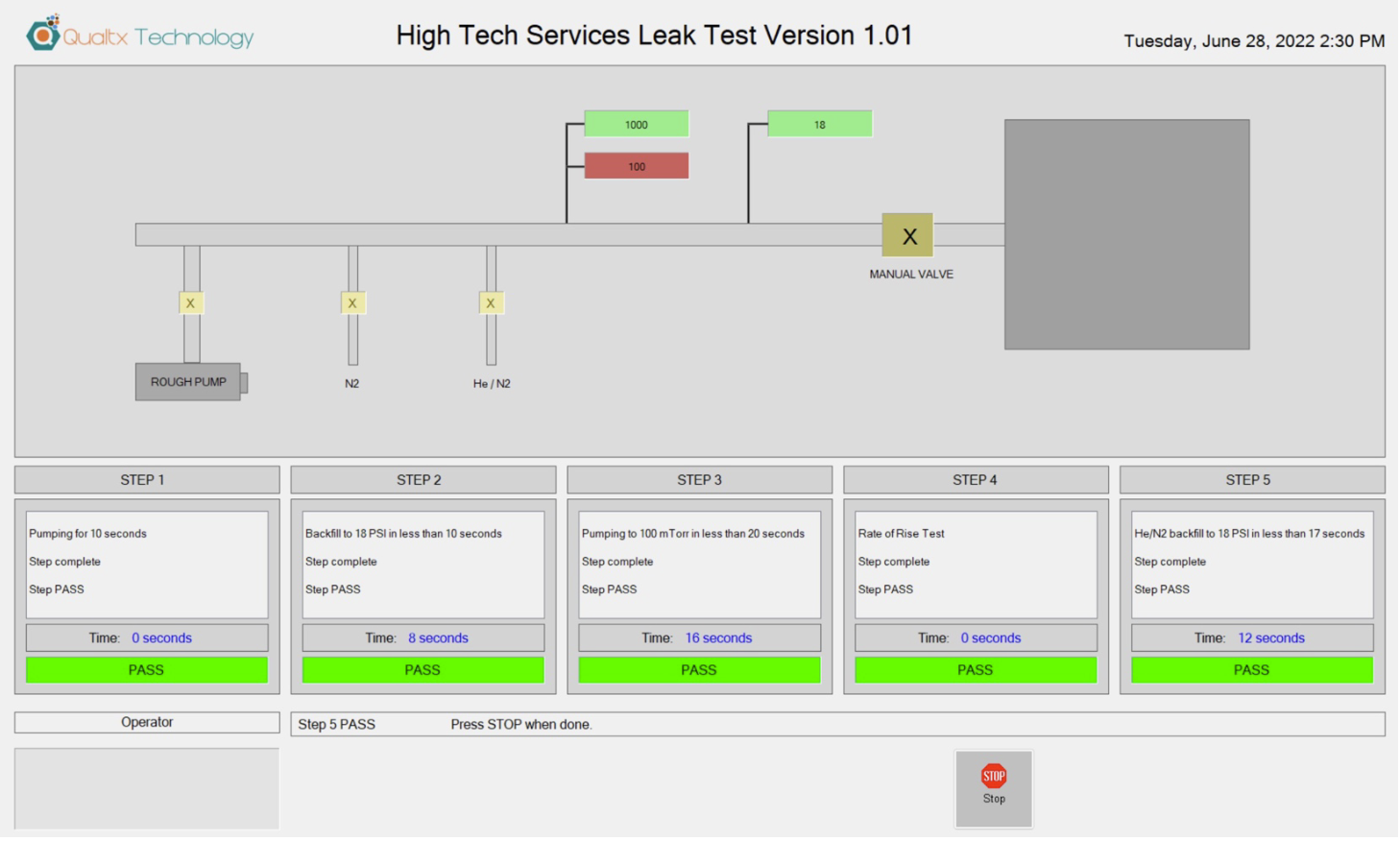The width and height of the screenshot is (1400, 841).
Task: Click the empty operator name field
Action: click(x=147, y=789)
